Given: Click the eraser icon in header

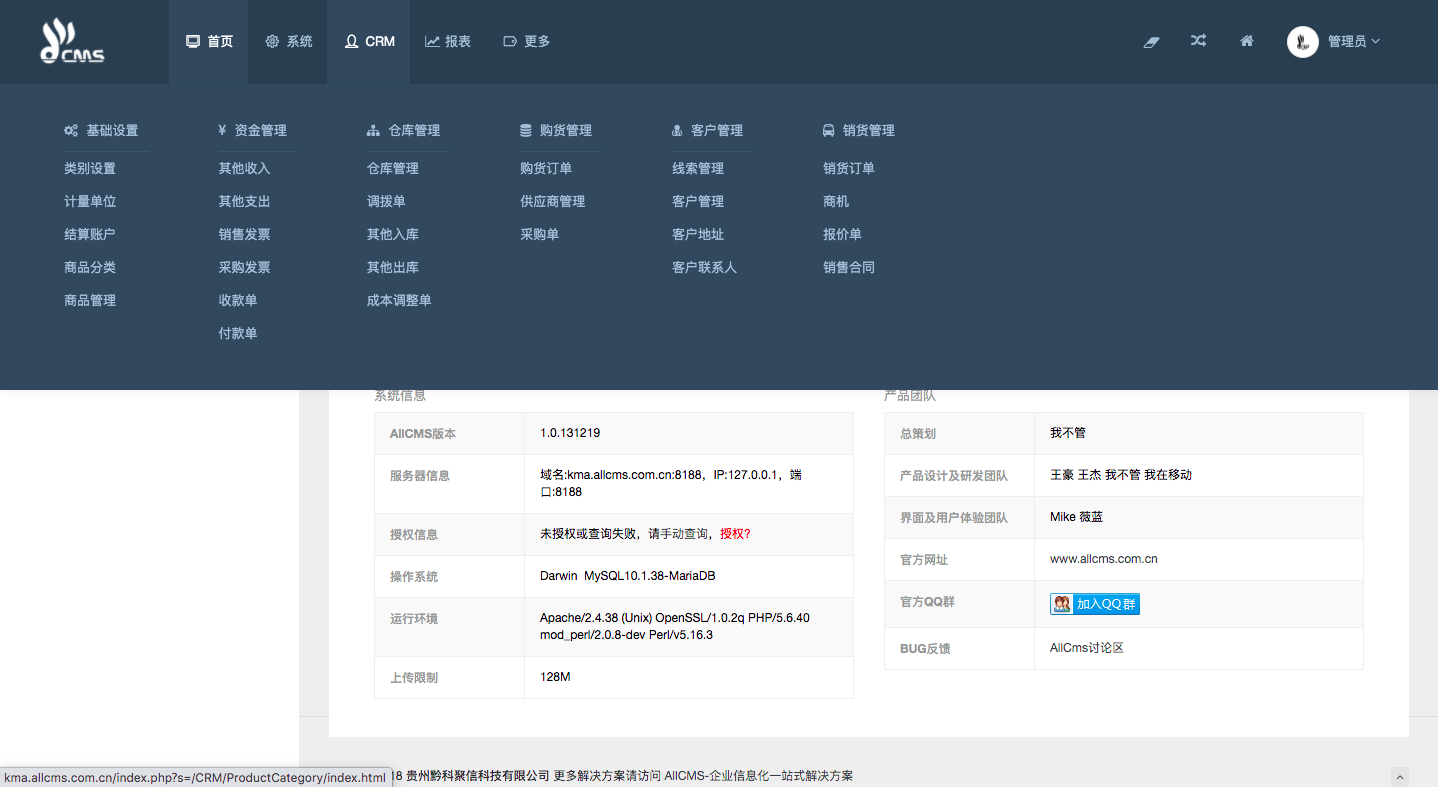Looking at the screenshot, I should tap(1151, 42).
